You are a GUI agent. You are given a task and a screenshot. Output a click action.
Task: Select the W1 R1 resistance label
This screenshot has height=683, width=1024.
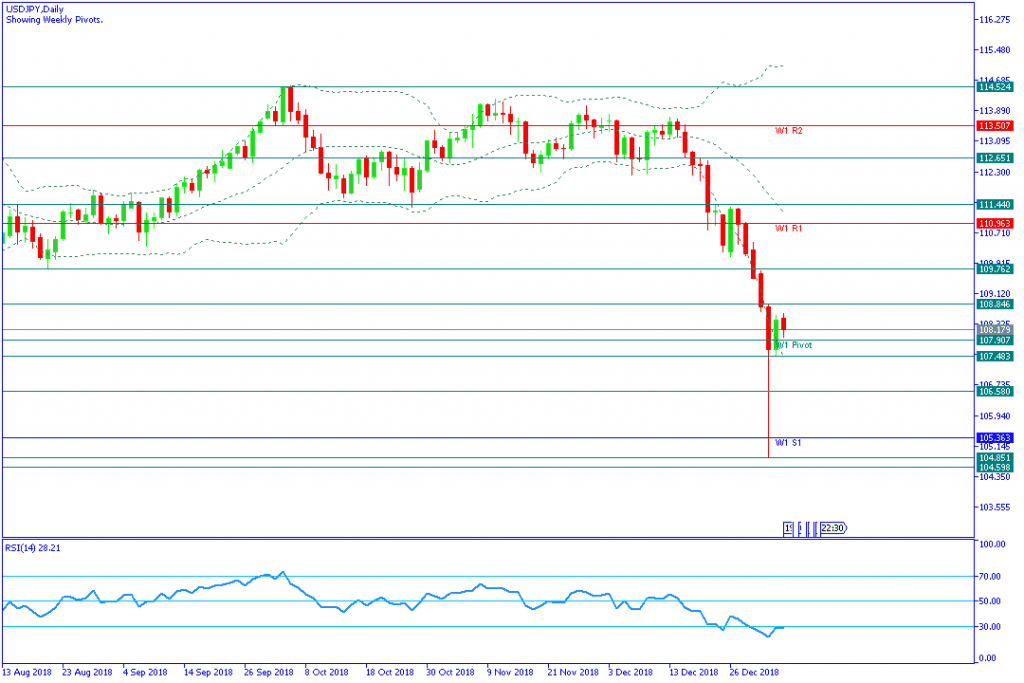pos(789,229)
